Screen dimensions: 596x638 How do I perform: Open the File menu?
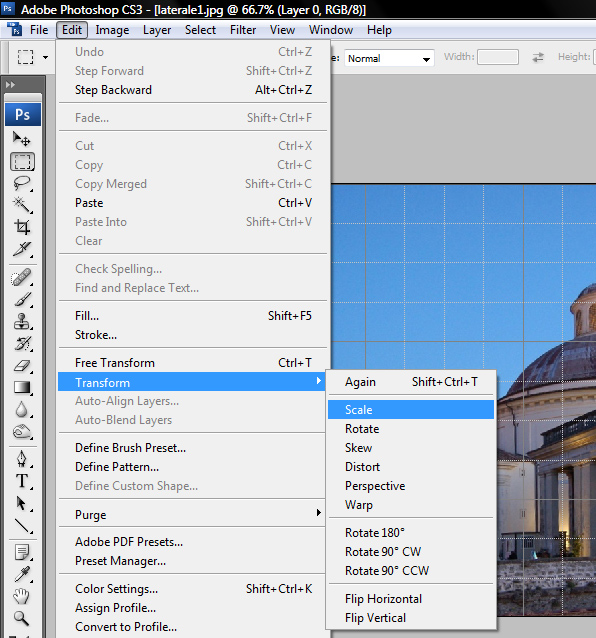39,30
